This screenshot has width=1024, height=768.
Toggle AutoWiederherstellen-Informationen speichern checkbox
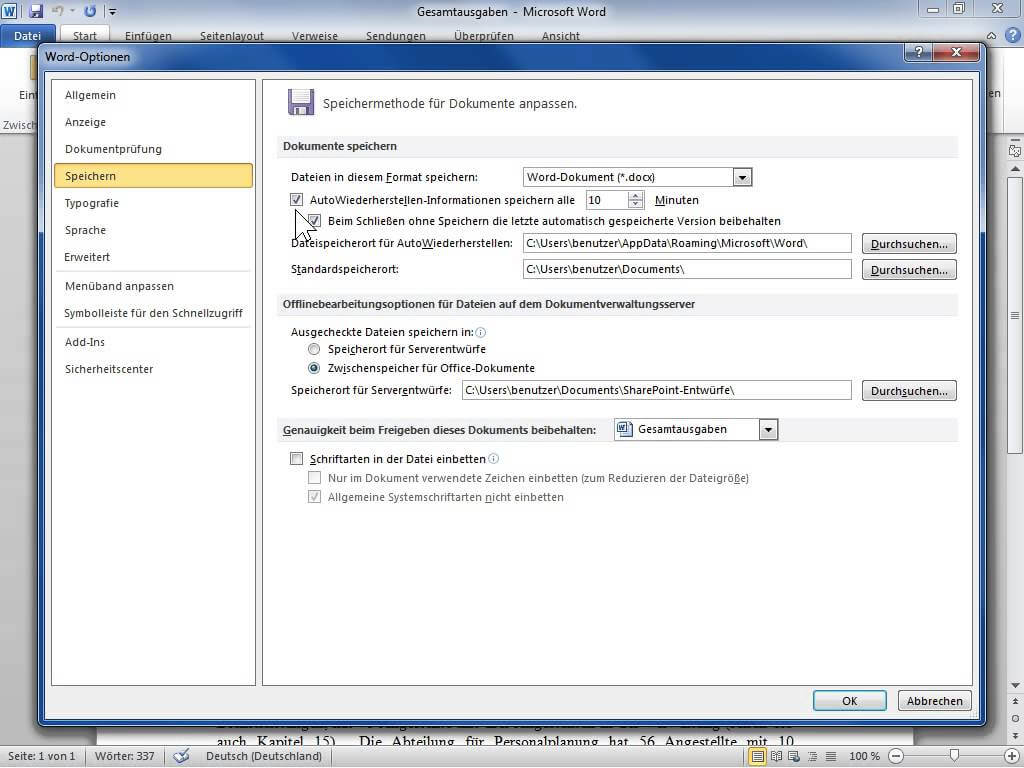296,200
